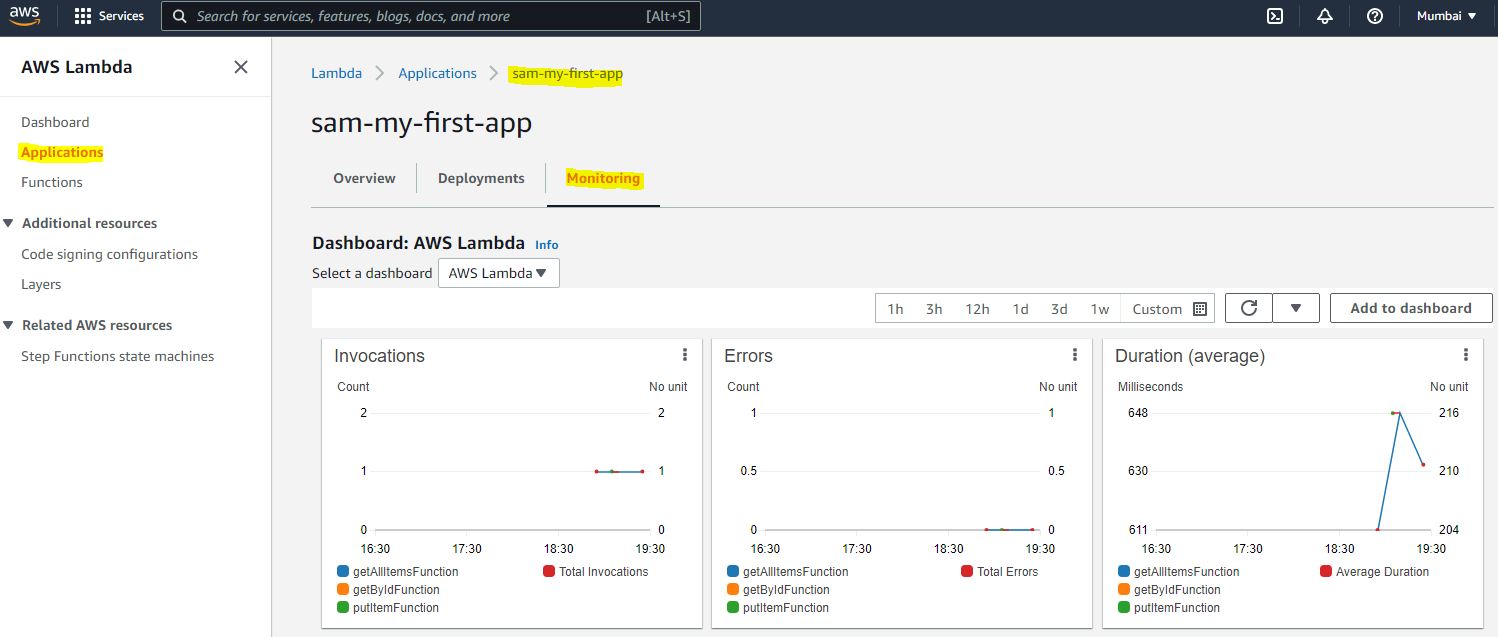Open the refresh interval dropdown arrow

1296,308
